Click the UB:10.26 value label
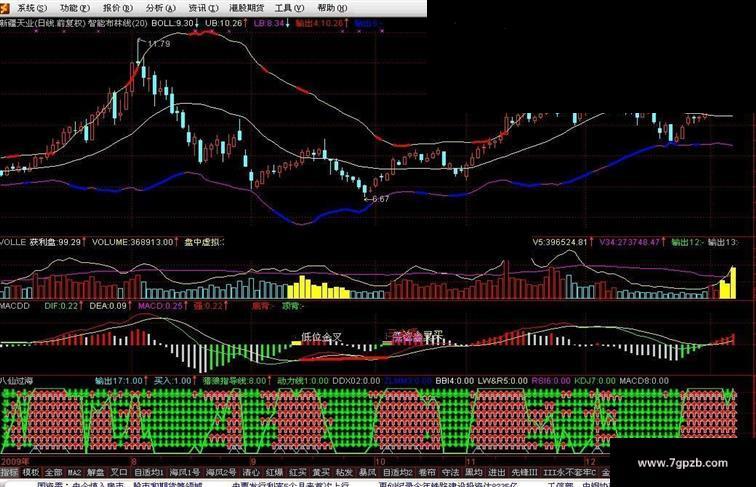This screenshot has width=756, height=487. [x=226, y=23]
